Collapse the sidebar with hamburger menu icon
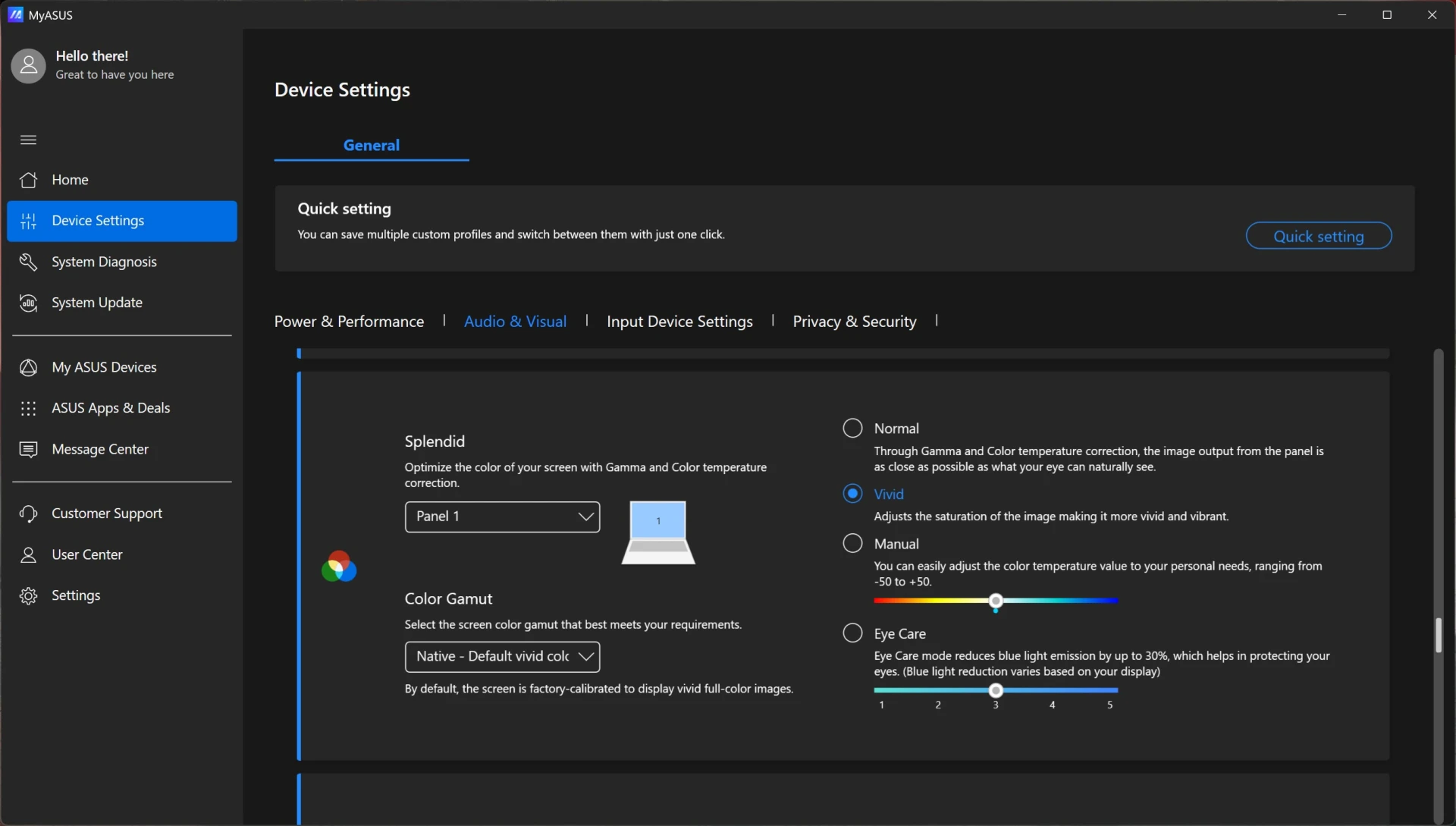This screenshot has height=826, width=1456. pyautogui.click(x=28, y=140)
